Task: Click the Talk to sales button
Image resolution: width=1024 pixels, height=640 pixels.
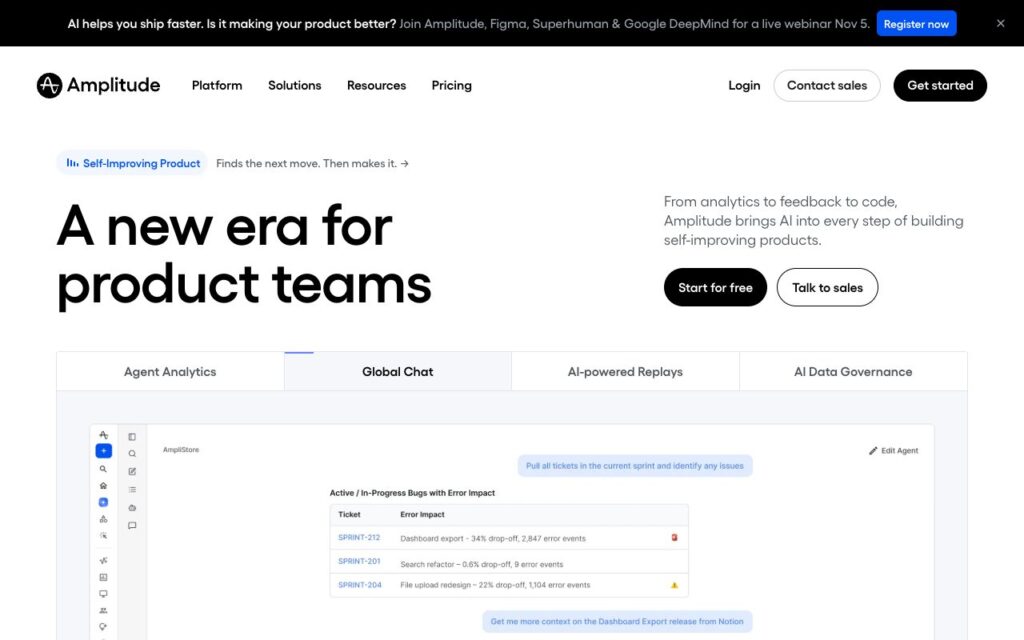Action: pyautogui.click(x=827, y=287)
